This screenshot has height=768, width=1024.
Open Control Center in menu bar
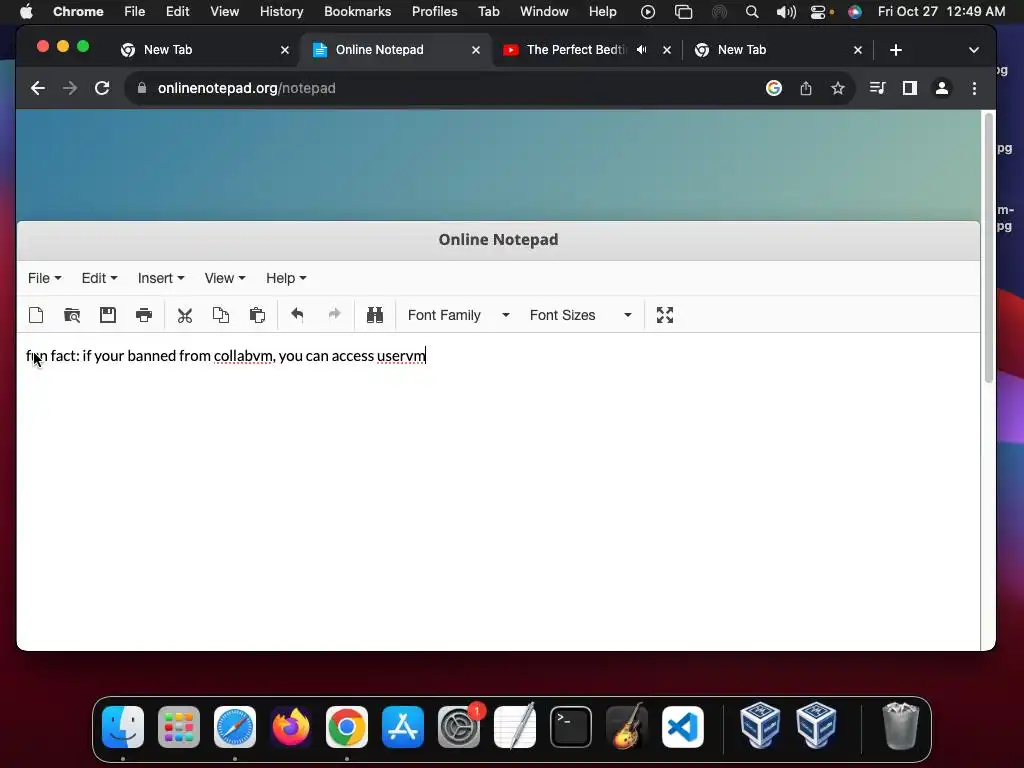click(x=820, y=12)
